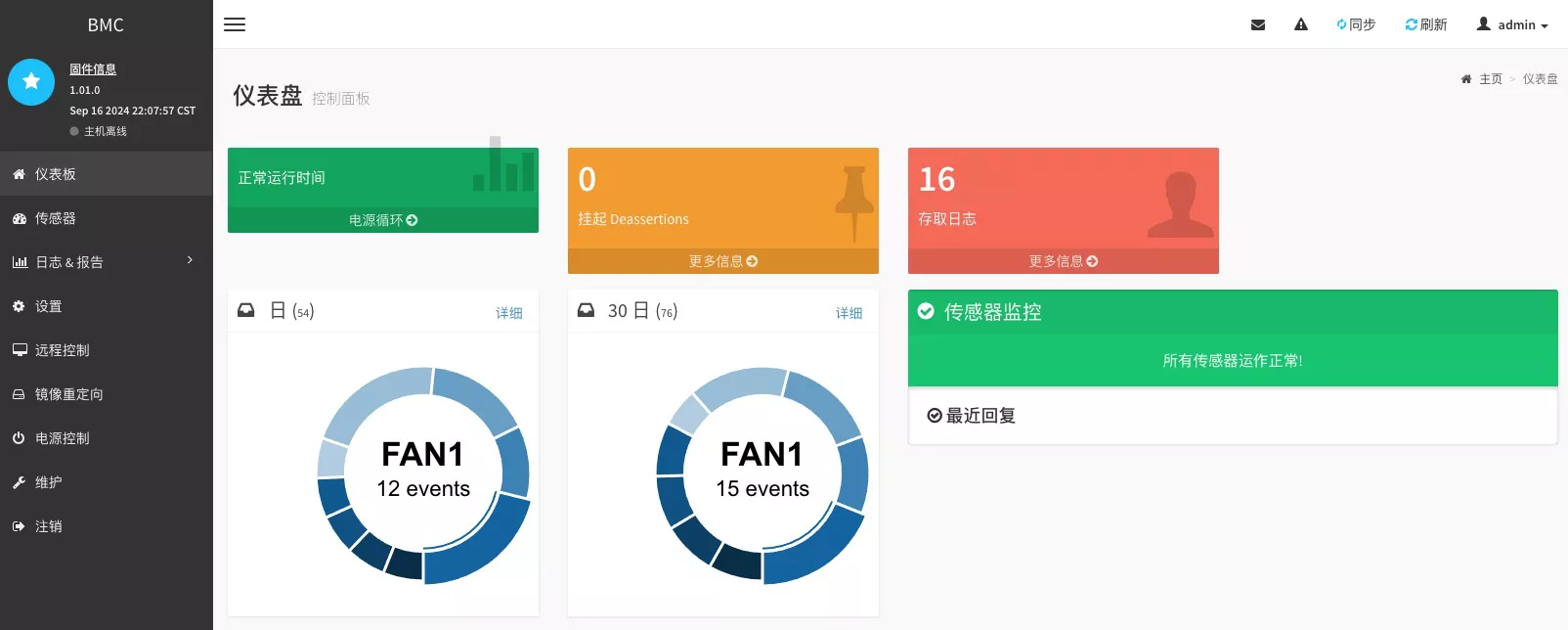This screenshot has height=630, width=1568.
Task: Click the large dark-blue segment of 12 events donut
Action: [x=486, y=547]
